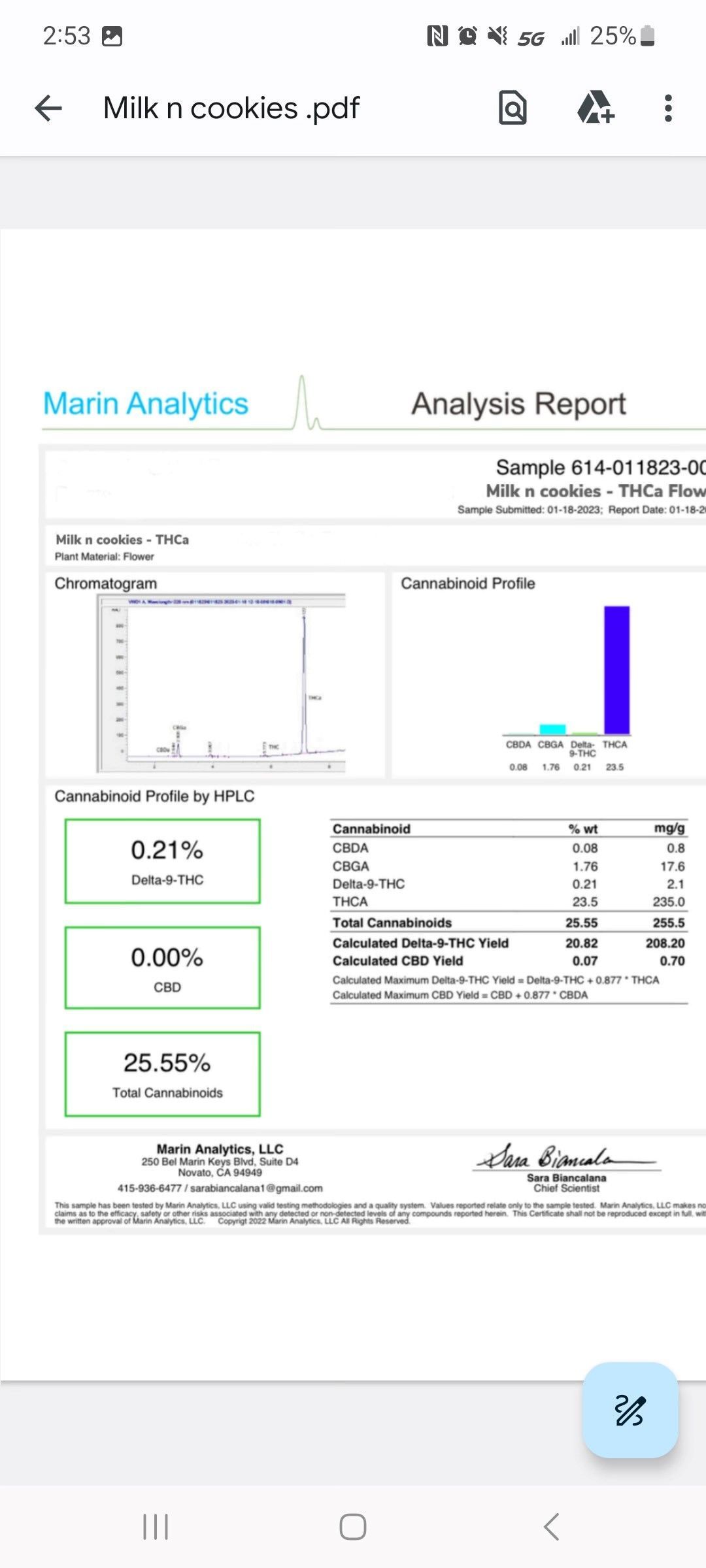The width and height of the screenshot is (706, 1568).
Task: Tap the Android recent apps button
Action: pos(156,1527)
